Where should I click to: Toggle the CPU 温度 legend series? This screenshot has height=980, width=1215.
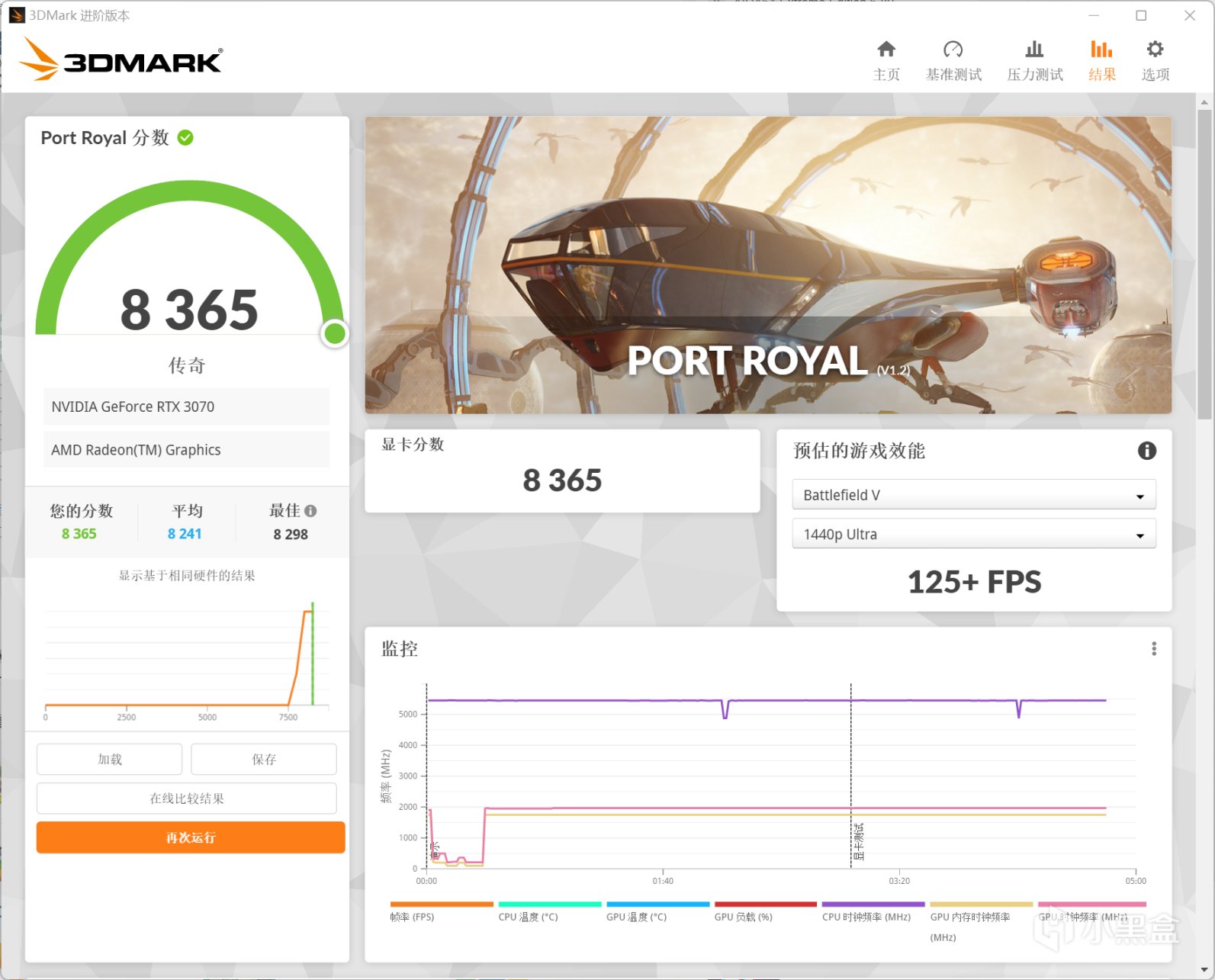pos(550,912)
